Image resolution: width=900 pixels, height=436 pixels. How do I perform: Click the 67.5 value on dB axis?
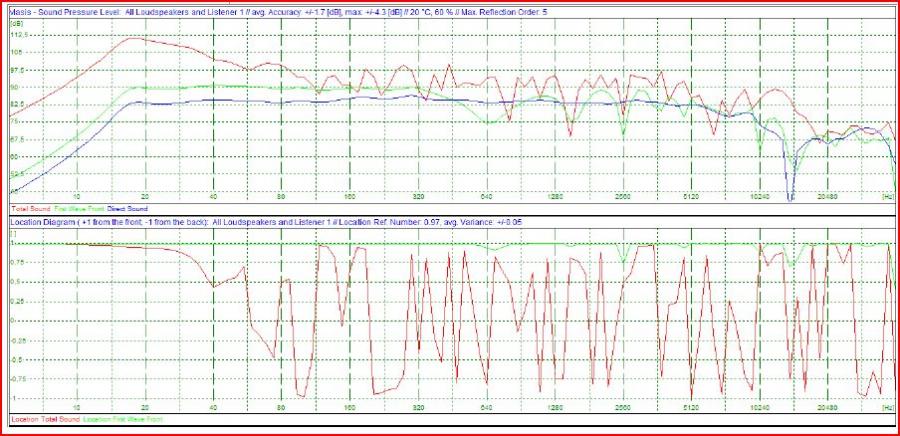(x=17, y=139)
